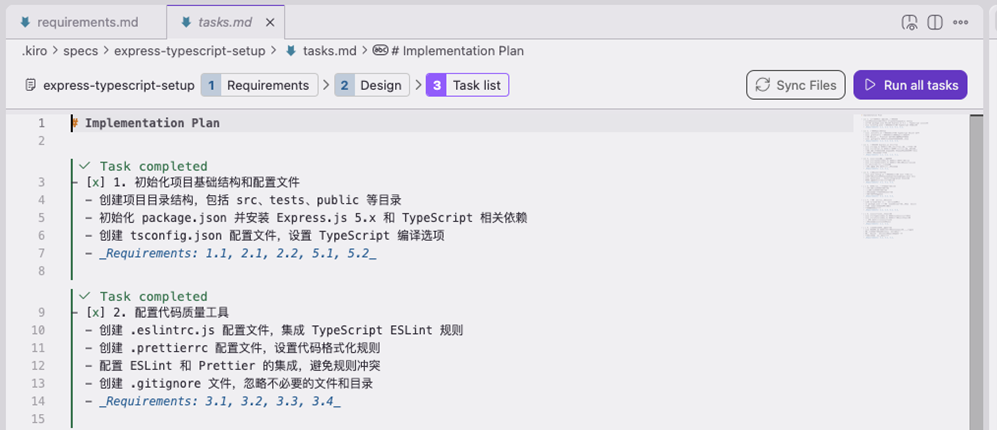Expand the .kiro breadcrumb segment
Screen dimensions: 997x430
[36, 51]
